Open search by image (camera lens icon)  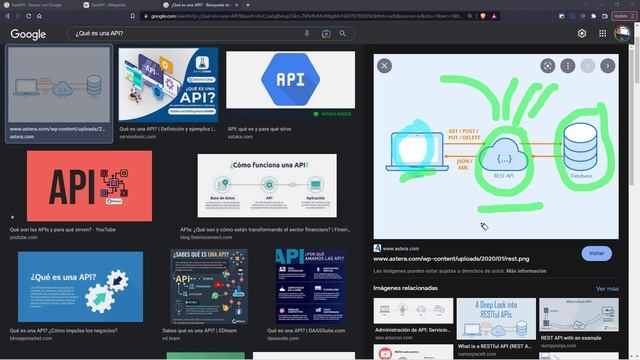coord(326,34)
